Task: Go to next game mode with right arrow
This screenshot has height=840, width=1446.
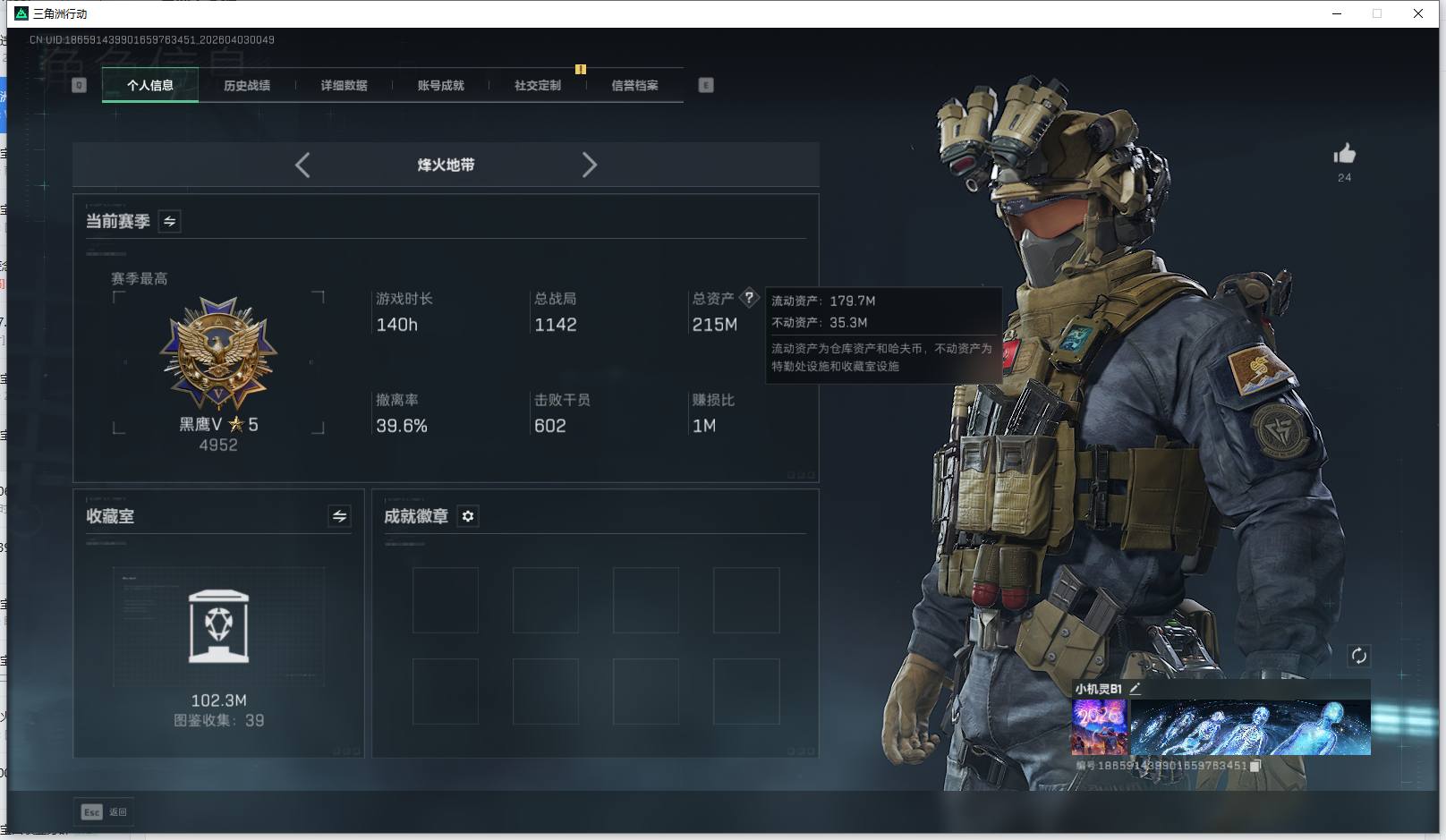Action: 589,165
